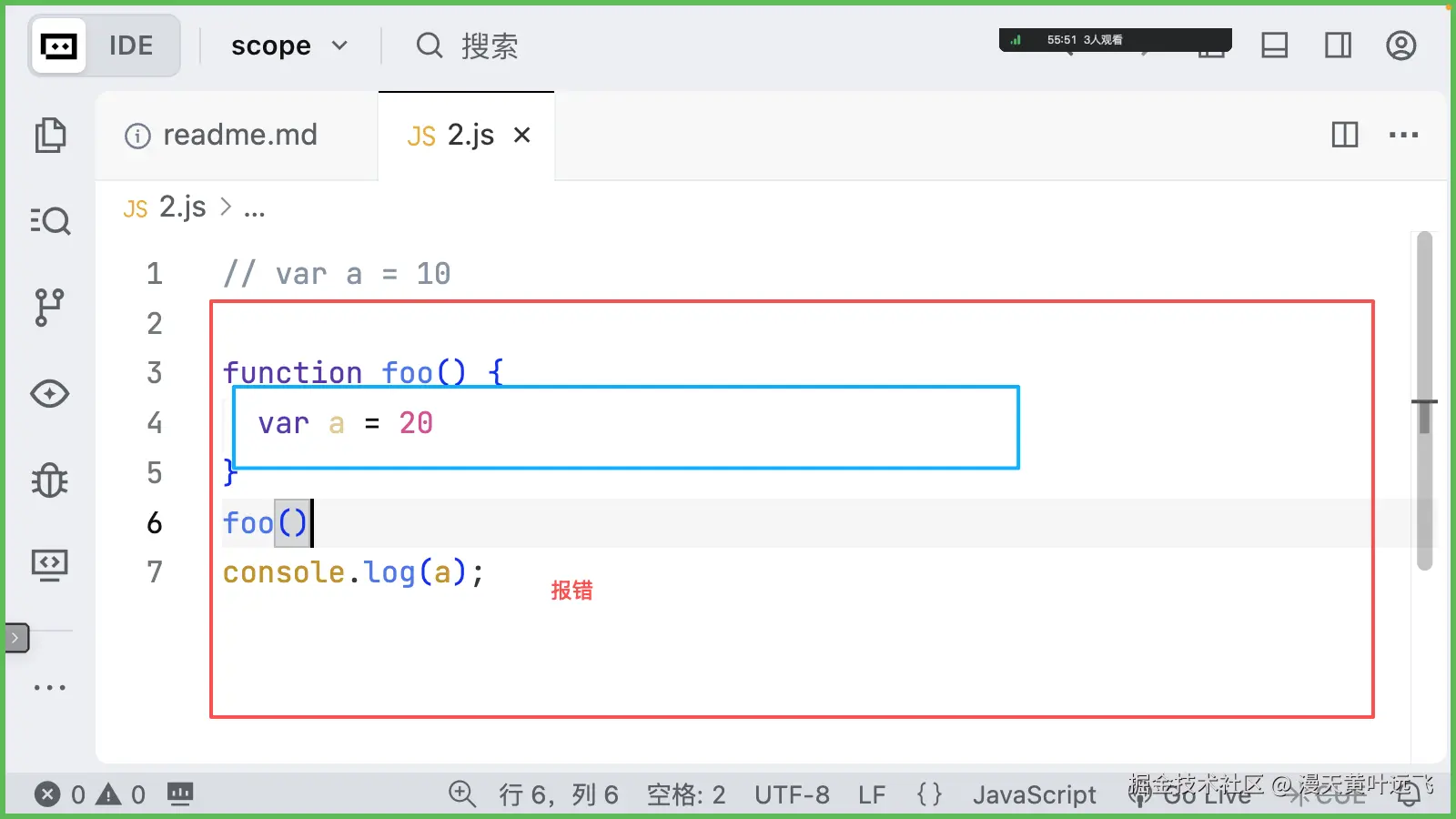Toggle the bottom panel layout
1456x819 pixels.
click(1274, 45)
